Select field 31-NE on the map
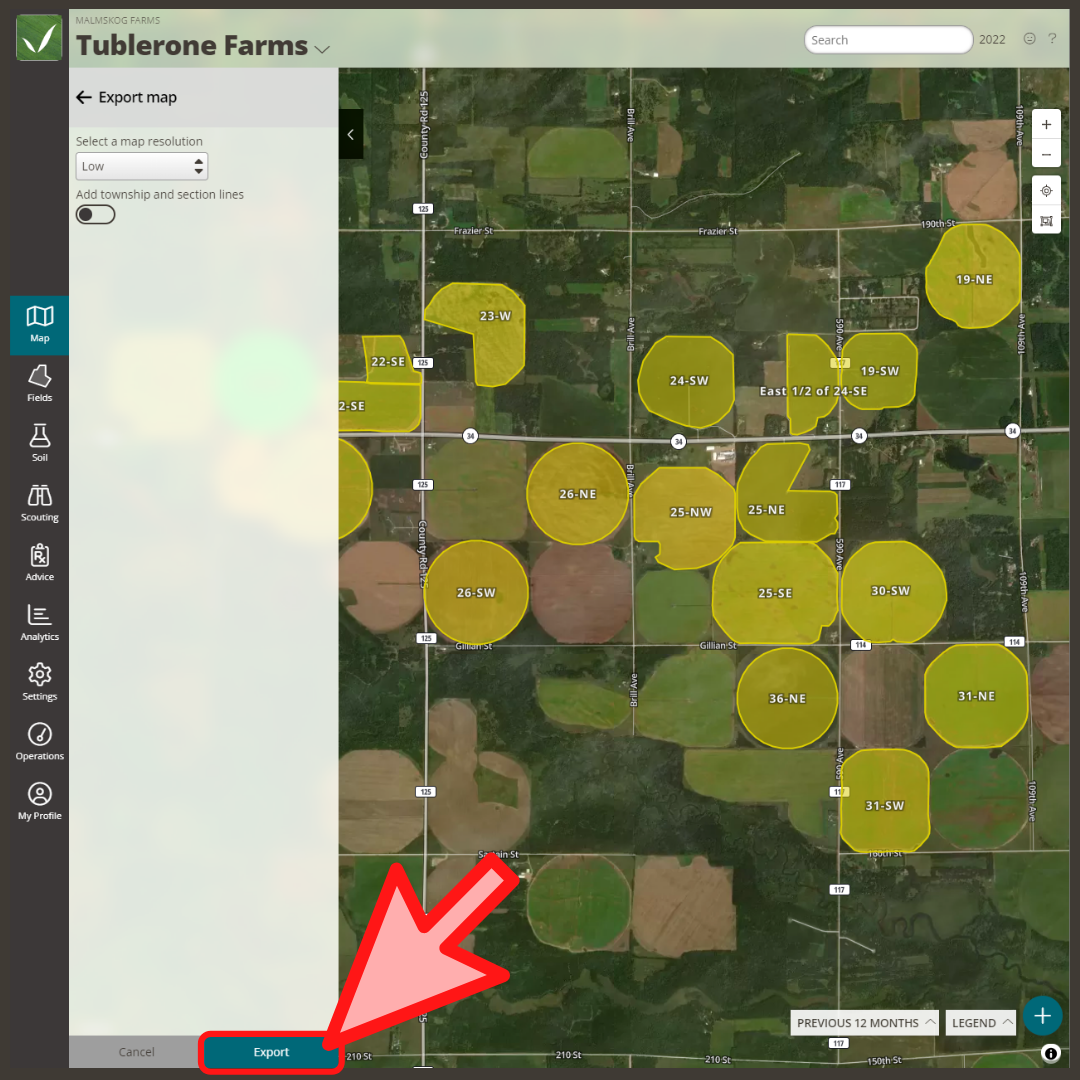Image resolution: width=1080 pixels, height=1080 pixels. pyautogui.click(x=976, y=696)
